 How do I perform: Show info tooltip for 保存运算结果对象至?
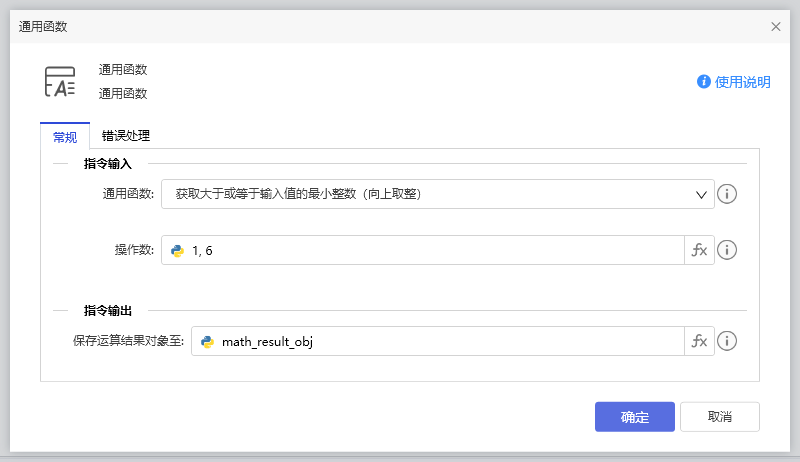click(x=728, y=341)
